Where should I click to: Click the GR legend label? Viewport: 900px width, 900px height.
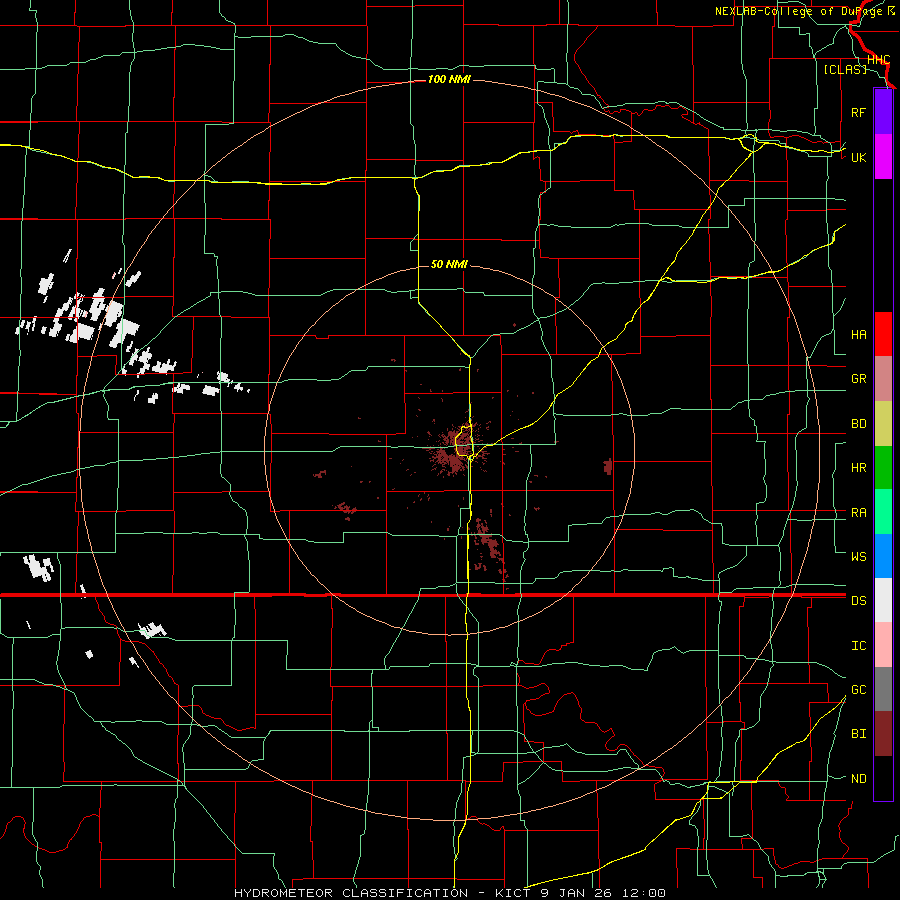(x=858, y=379)
